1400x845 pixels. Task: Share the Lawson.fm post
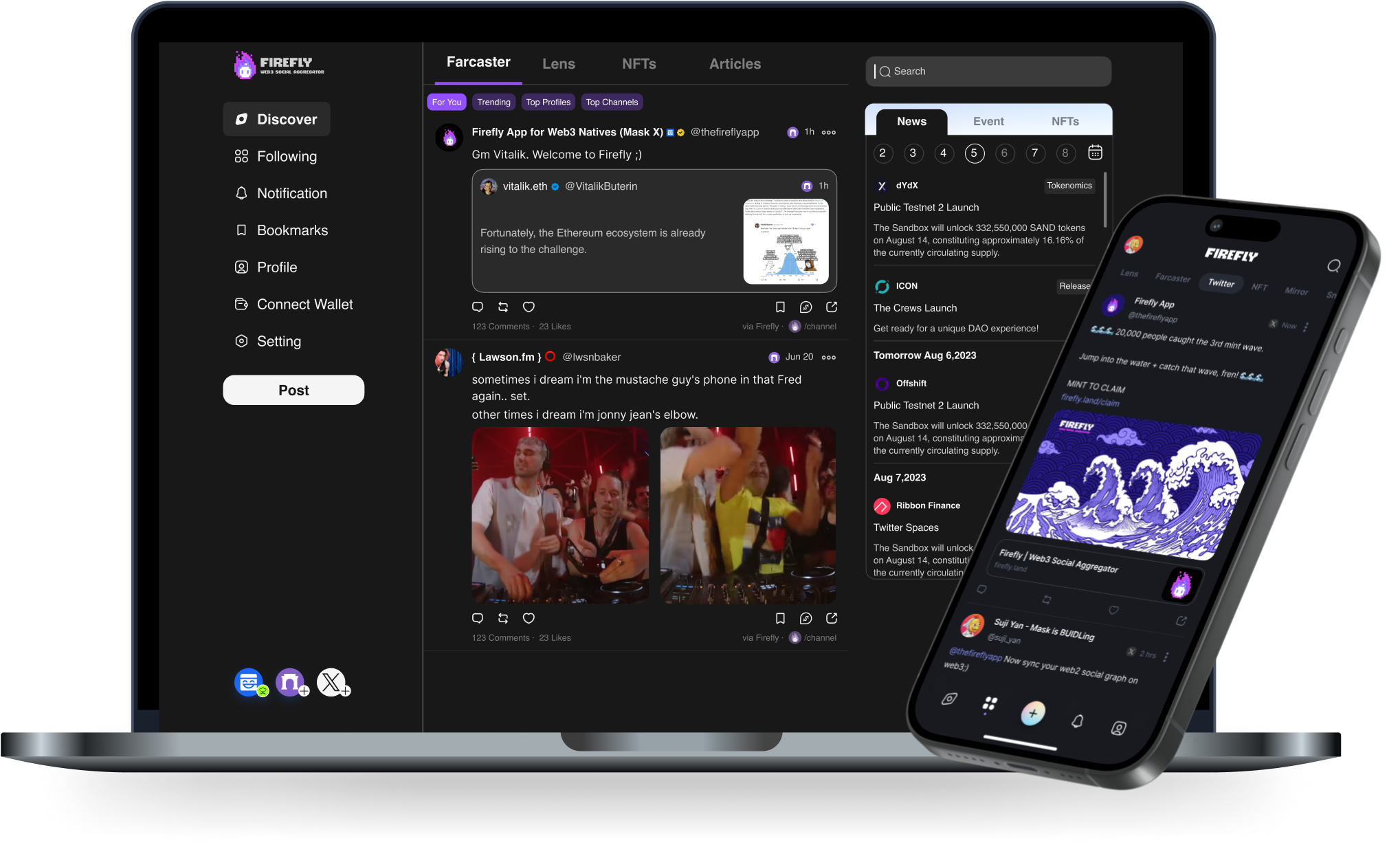832,619
